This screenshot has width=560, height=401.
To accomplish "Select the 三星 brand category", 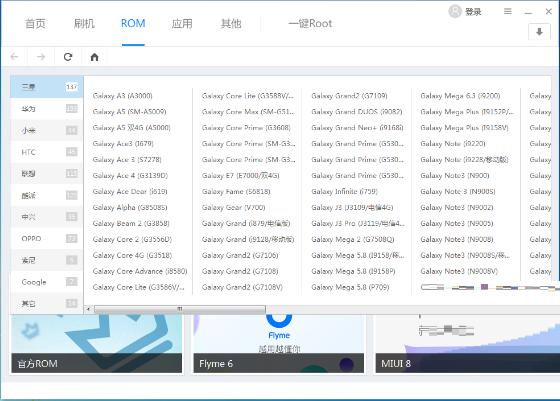I will [47, 87].
